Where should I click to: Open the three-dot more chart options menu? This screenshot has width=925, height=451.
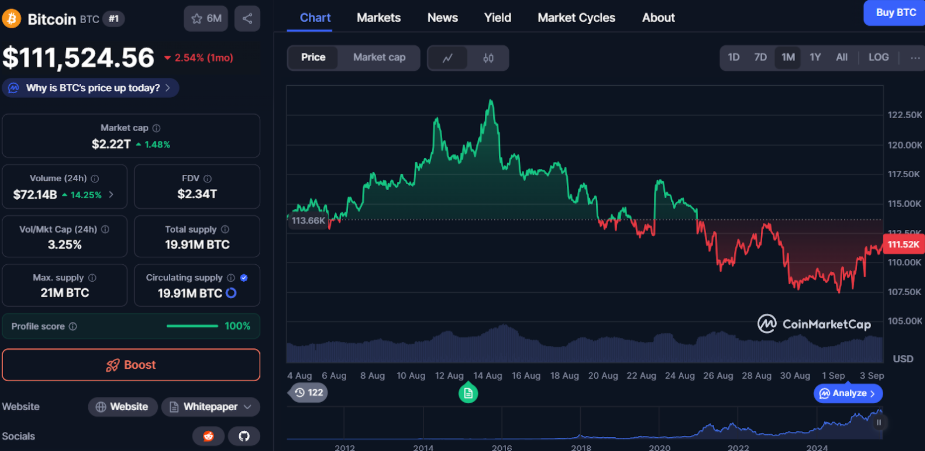914,58
